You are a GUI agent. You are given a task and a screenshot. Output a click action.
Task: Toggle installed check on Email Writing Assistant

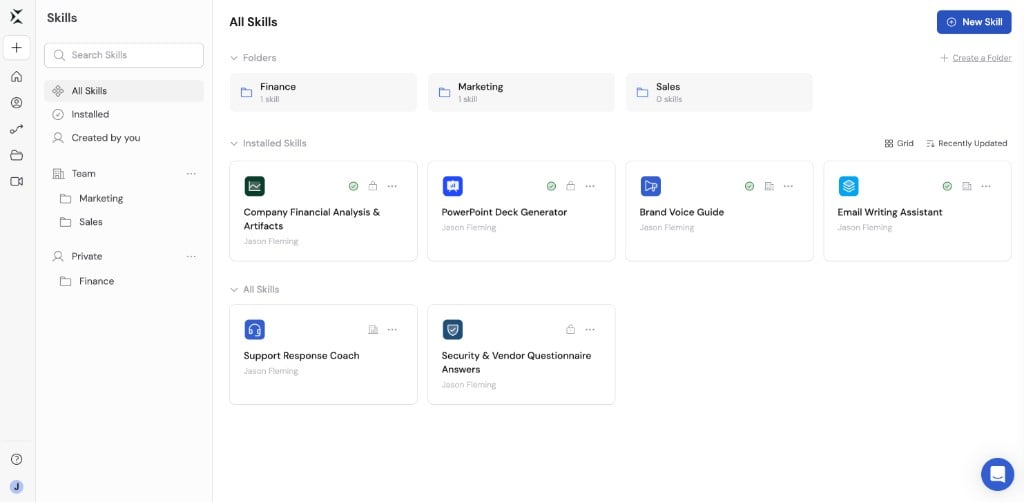[x=948, y=186]
